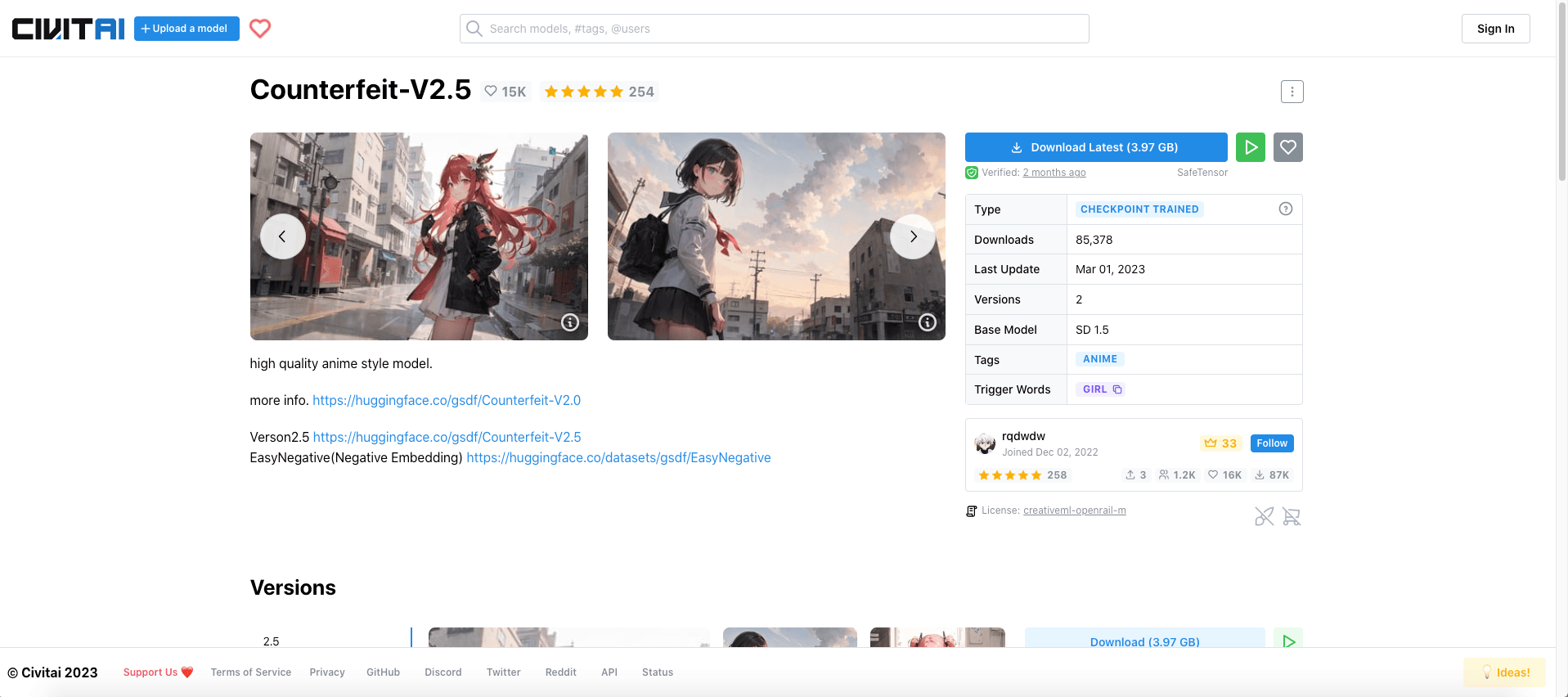Click Download Latest (3.97 GB) button
The width and height of the screenshot is (1568, 697).
(x=1096, y=147)
